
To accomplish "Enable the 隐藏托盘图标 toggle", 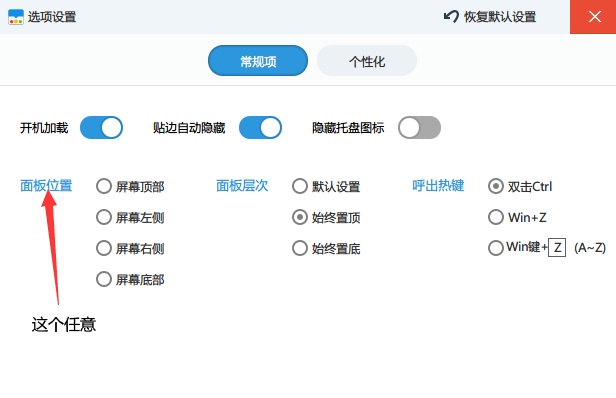I will 419,128.
